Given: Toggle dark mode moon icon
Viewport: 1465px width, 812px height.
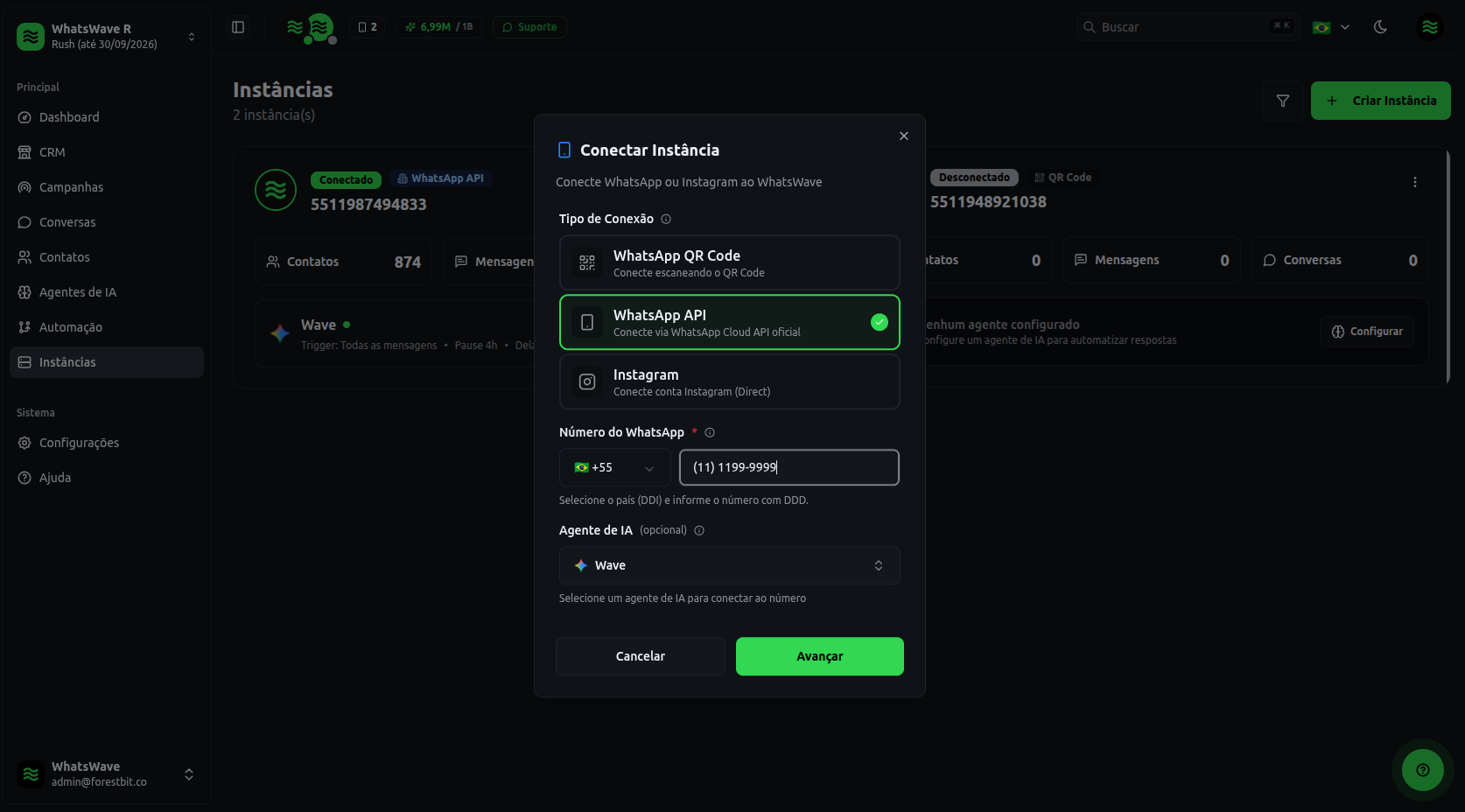Looking at the screenshot, I should click(x=1380, y=27).
